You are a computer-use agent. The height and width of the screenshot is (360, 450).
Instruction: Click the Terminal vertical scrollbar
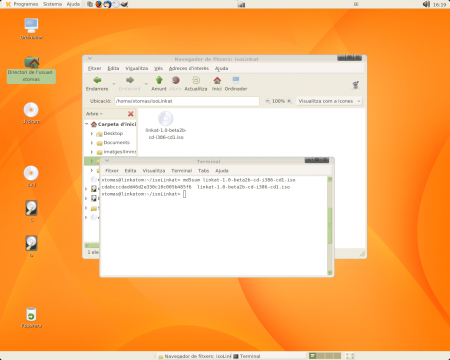[x=330, y=226]
